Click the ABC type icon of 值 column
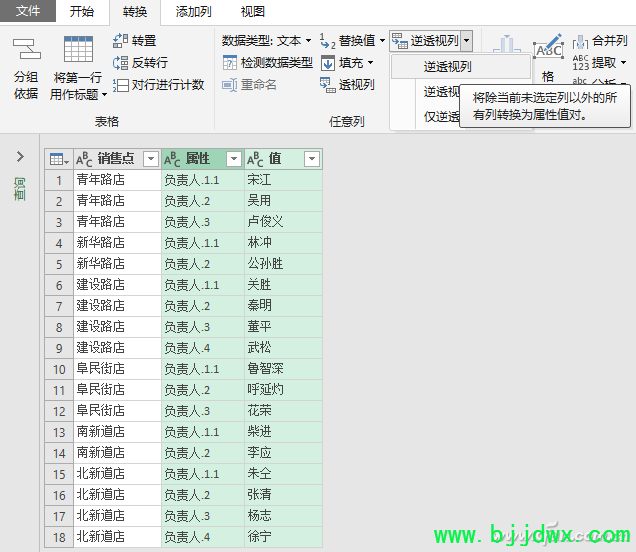Image resolution: width=636 pixels, height=552 pixels. click(255, 159)
